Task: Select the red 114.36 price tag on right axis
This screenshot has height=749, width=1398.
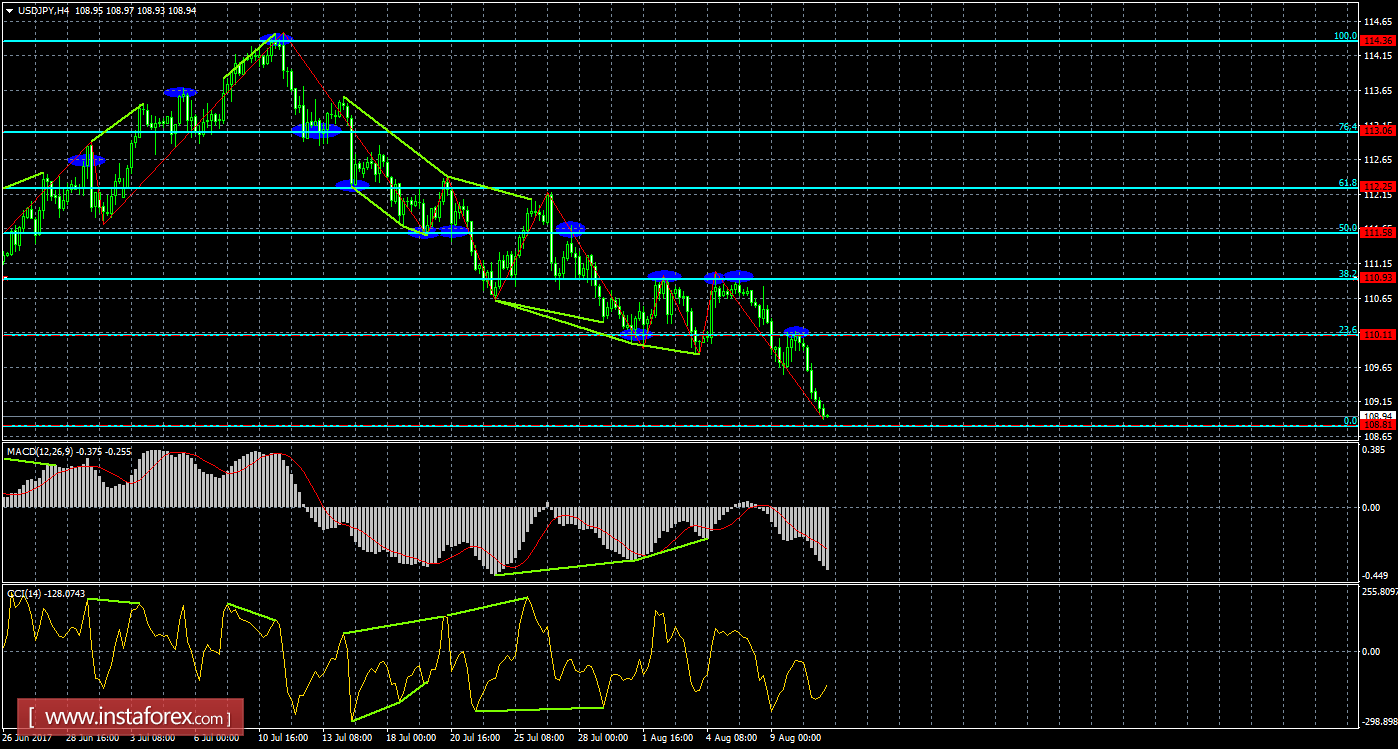Action: pyautogui.click(x=1376, y=41)
